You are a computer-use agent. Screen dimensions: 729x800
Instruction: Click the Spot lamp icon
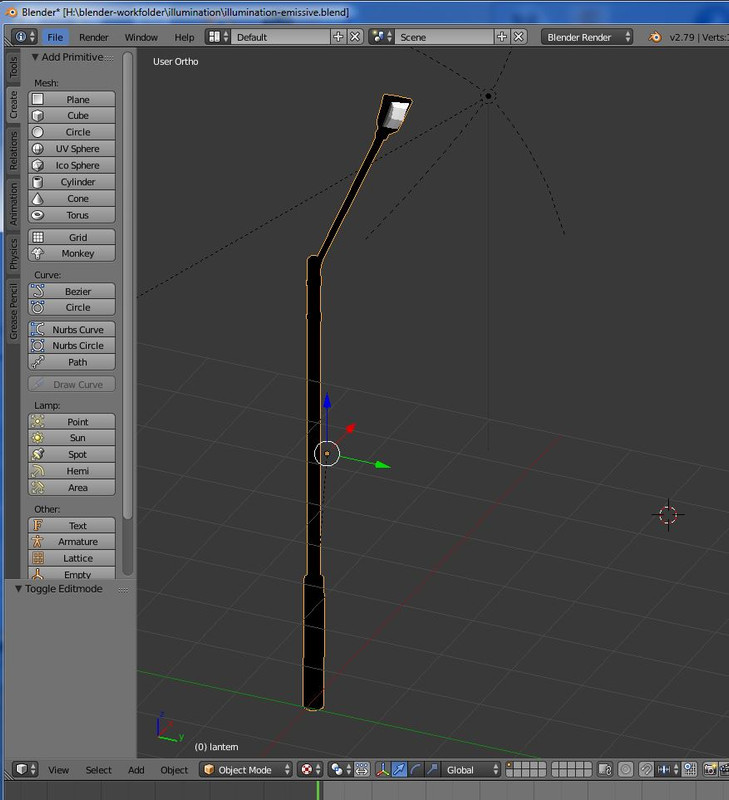pyautogui.click(x=38, y=454)
